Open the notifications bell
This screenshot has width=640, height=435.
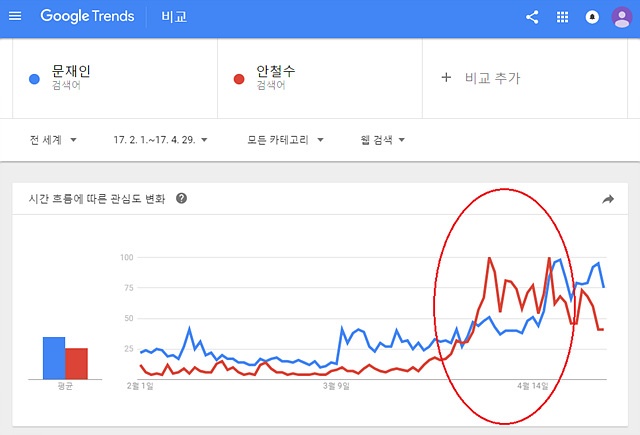(x=592, y=17)
